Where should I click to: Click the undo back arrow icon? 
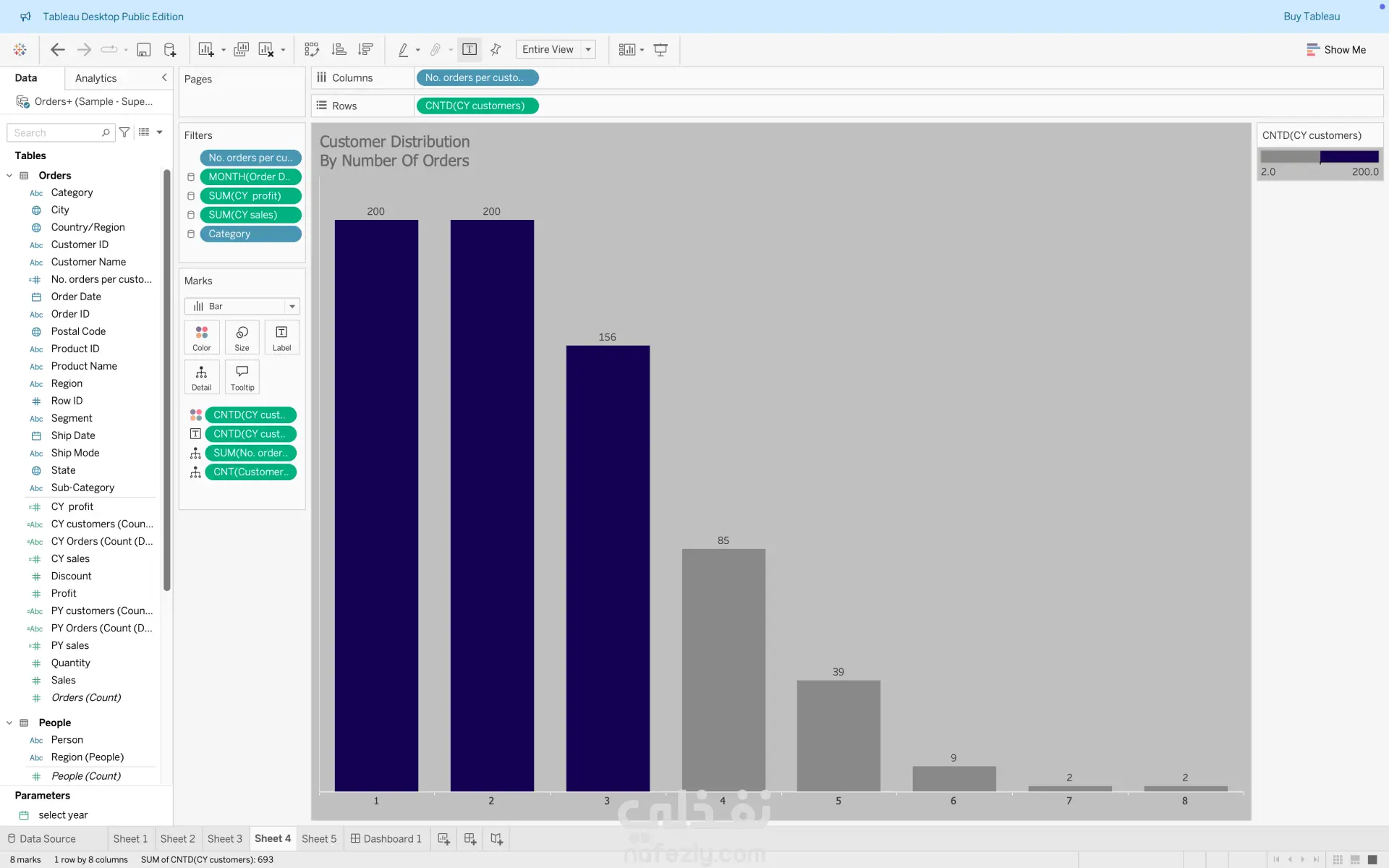tap(58, 49)
